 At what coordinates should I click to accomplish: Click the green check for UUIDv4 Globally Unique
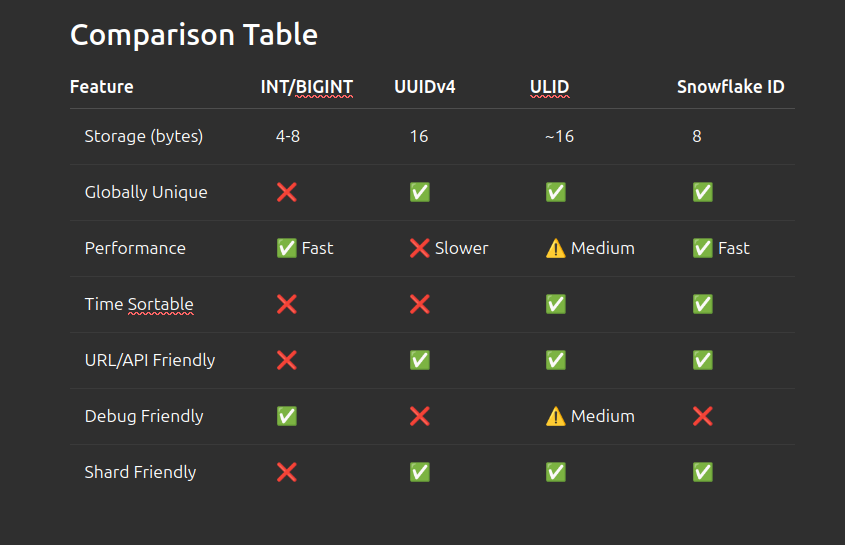pos(420,192)
